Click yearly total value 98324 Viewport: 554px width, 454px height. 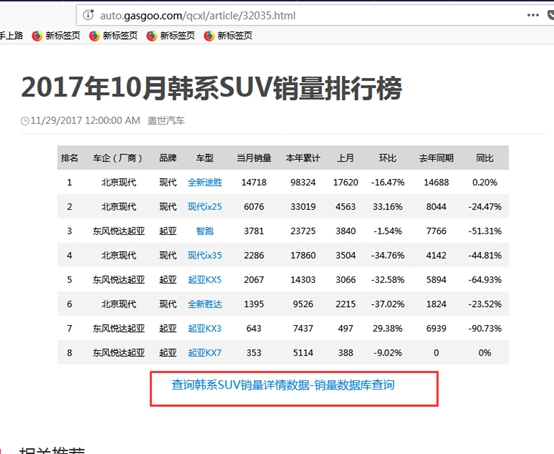(x=303, y=182)
